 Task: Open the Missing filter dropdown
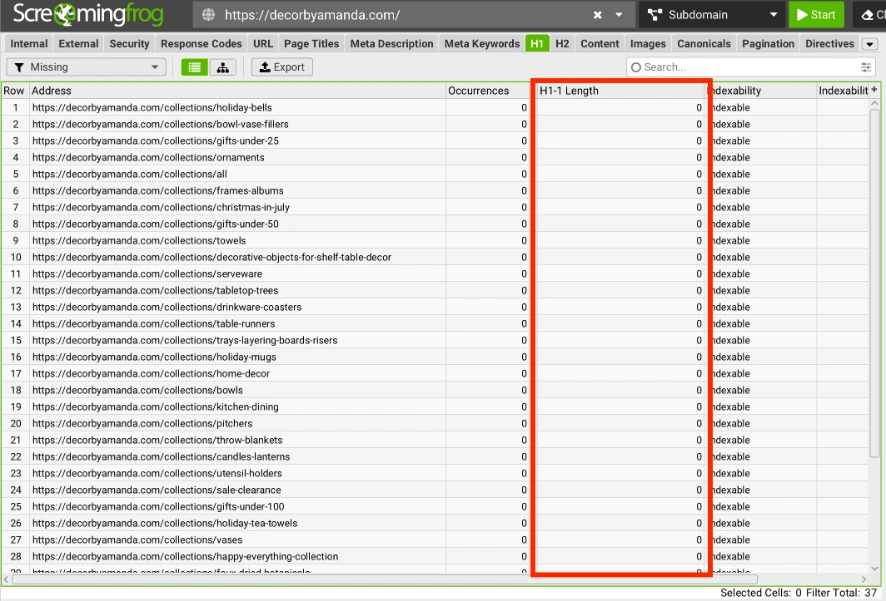click(87, 67)
